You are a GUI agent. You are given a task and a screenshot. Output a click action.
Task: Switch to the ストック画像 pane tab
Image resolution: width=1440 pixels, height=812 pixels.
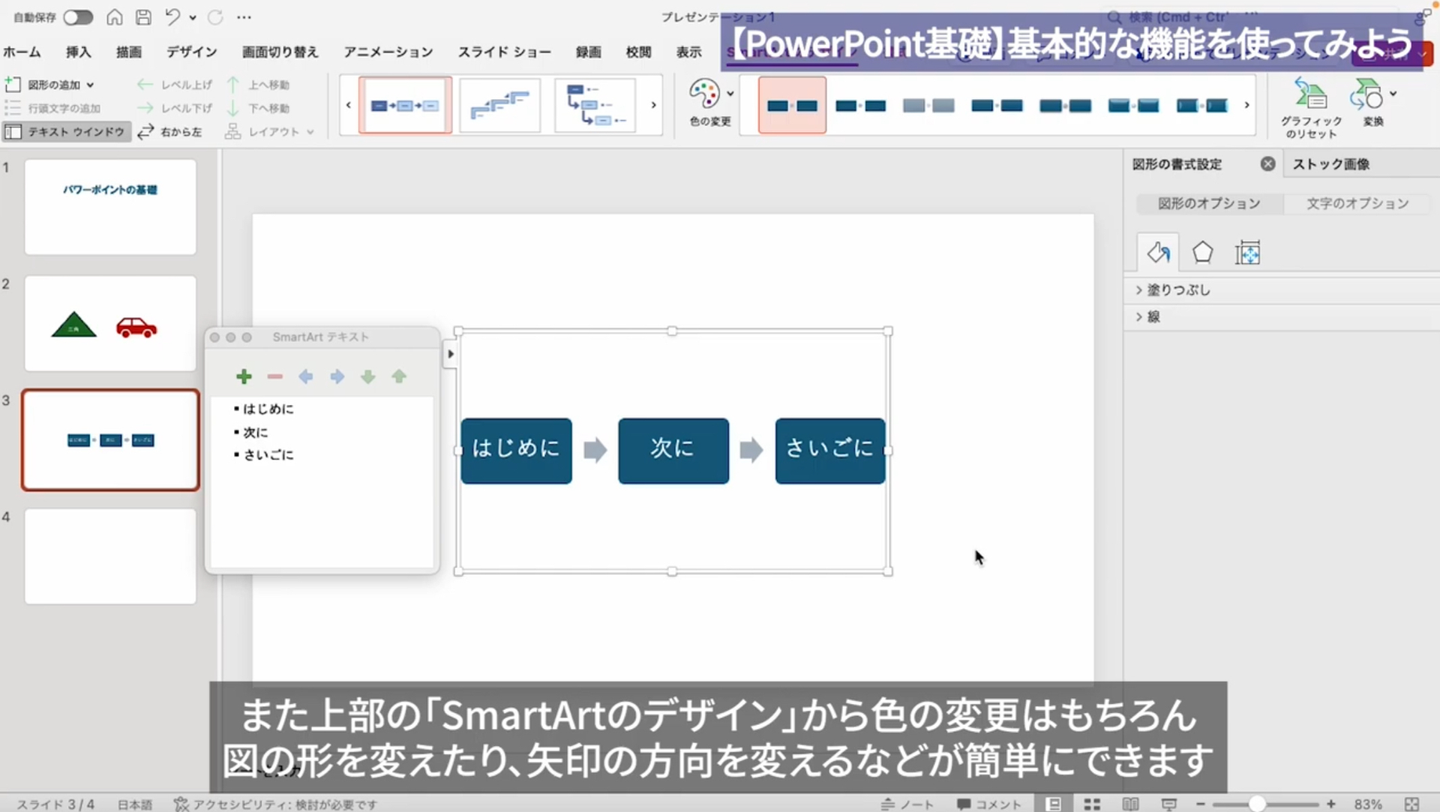coord(1331,164)
